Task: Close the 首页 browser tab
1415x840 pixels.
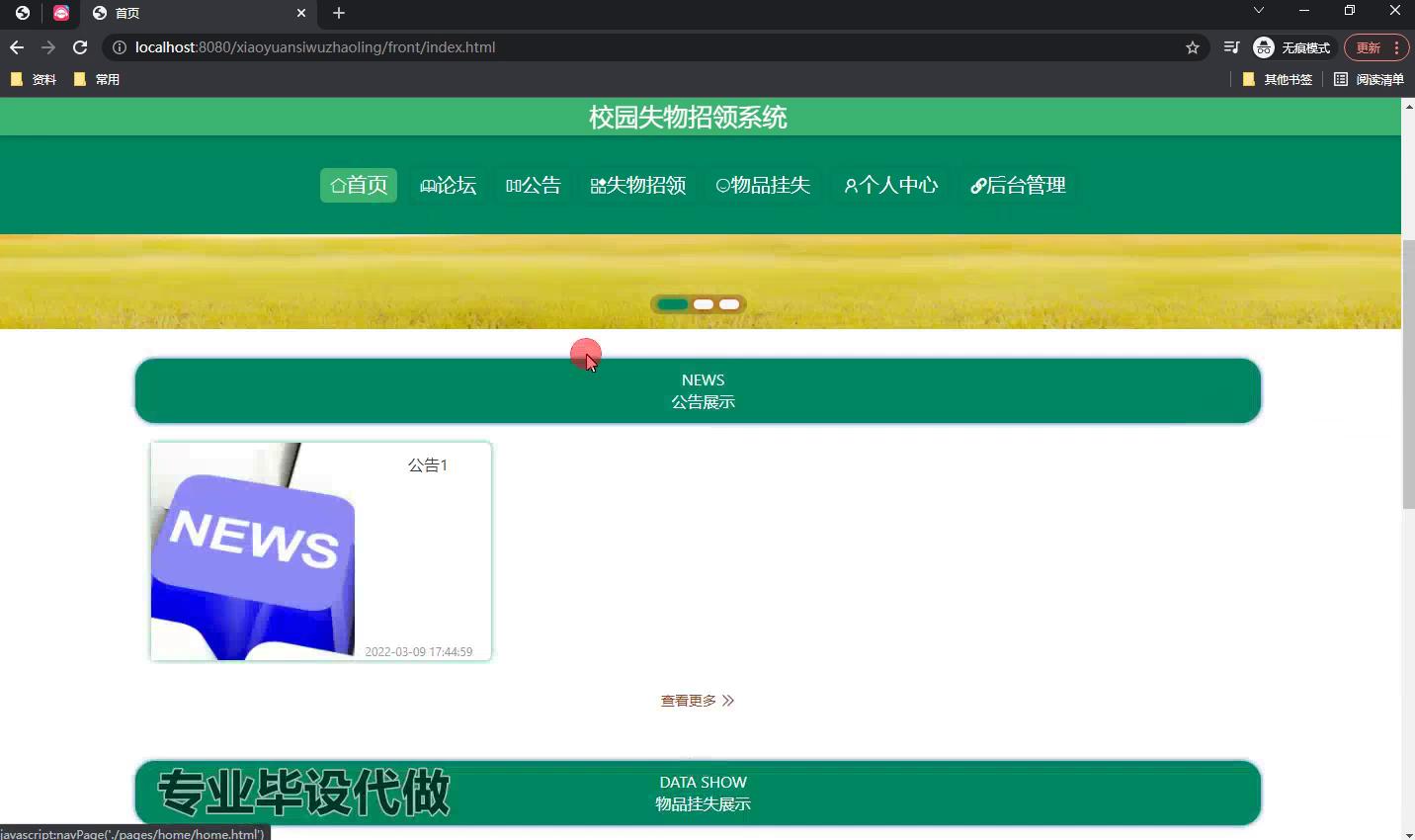Action: pyautogui.click(x=301, y=13)
